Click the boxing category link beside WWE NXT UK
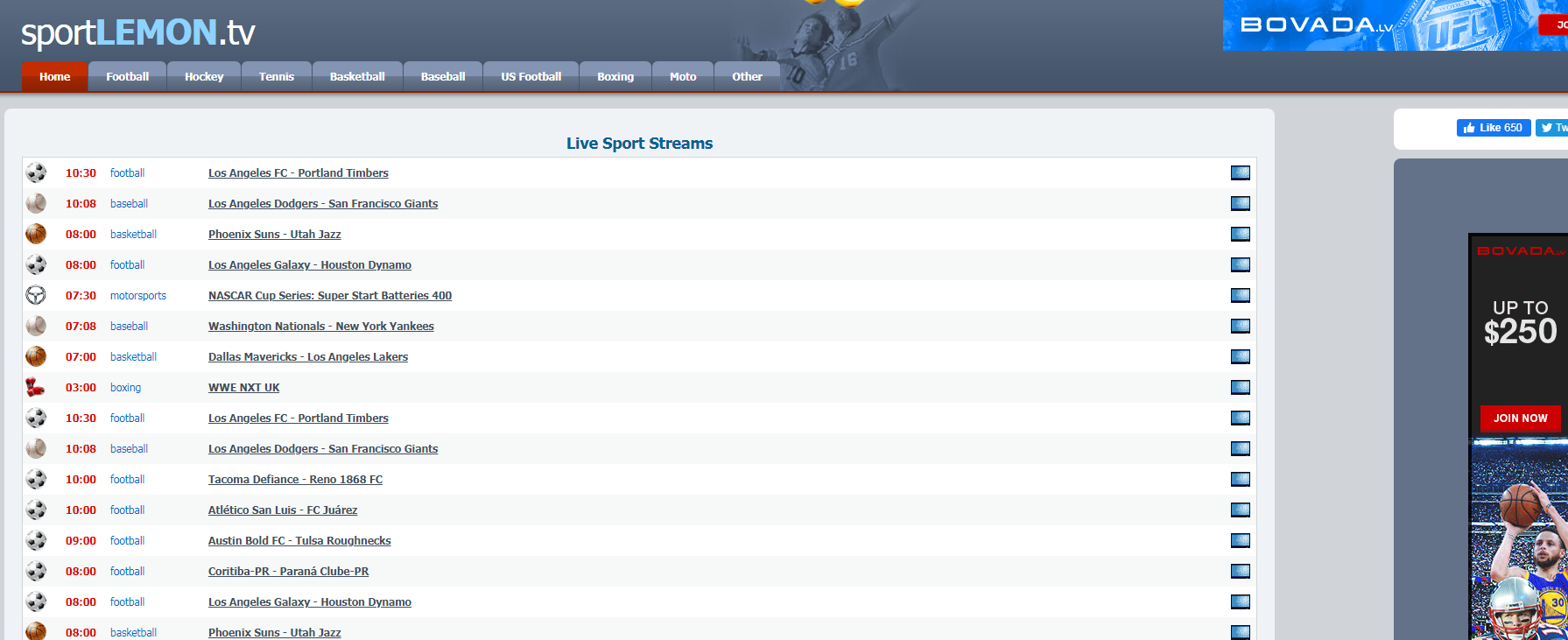 (x=125, y=388)
